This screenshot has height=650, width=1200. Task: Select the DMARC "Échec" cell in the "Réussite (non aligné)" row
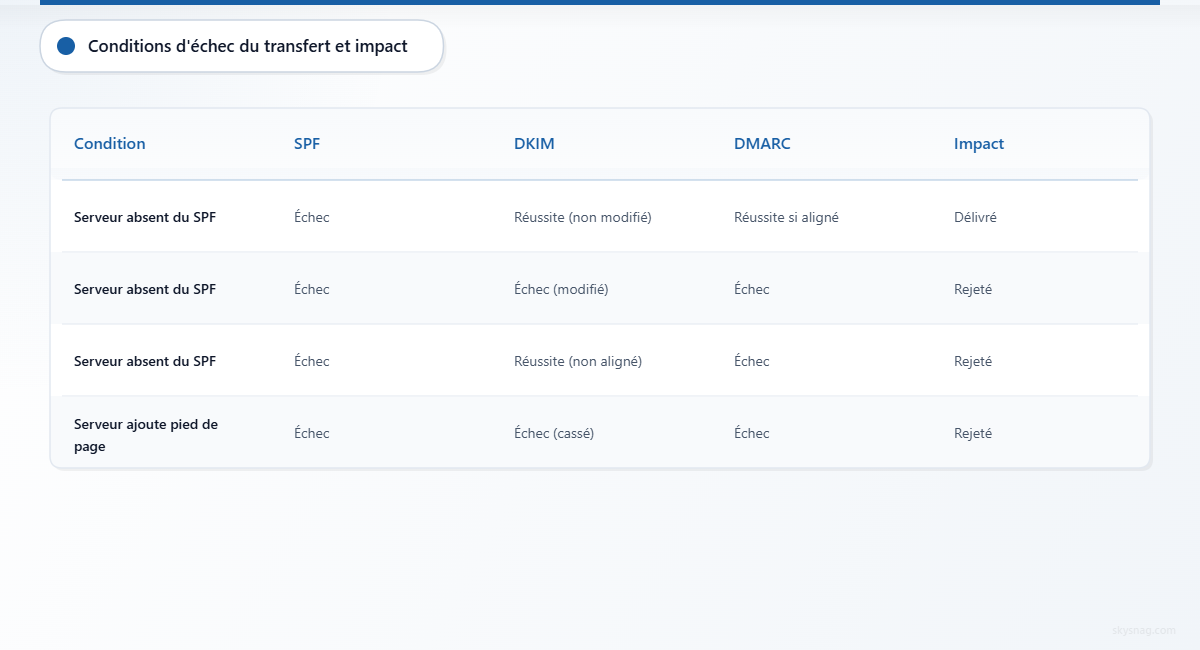click(752, 361)
